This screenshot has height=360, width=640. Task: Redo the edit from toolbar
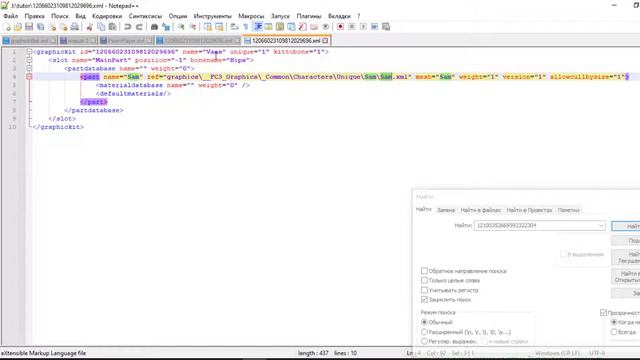point(139,27)
